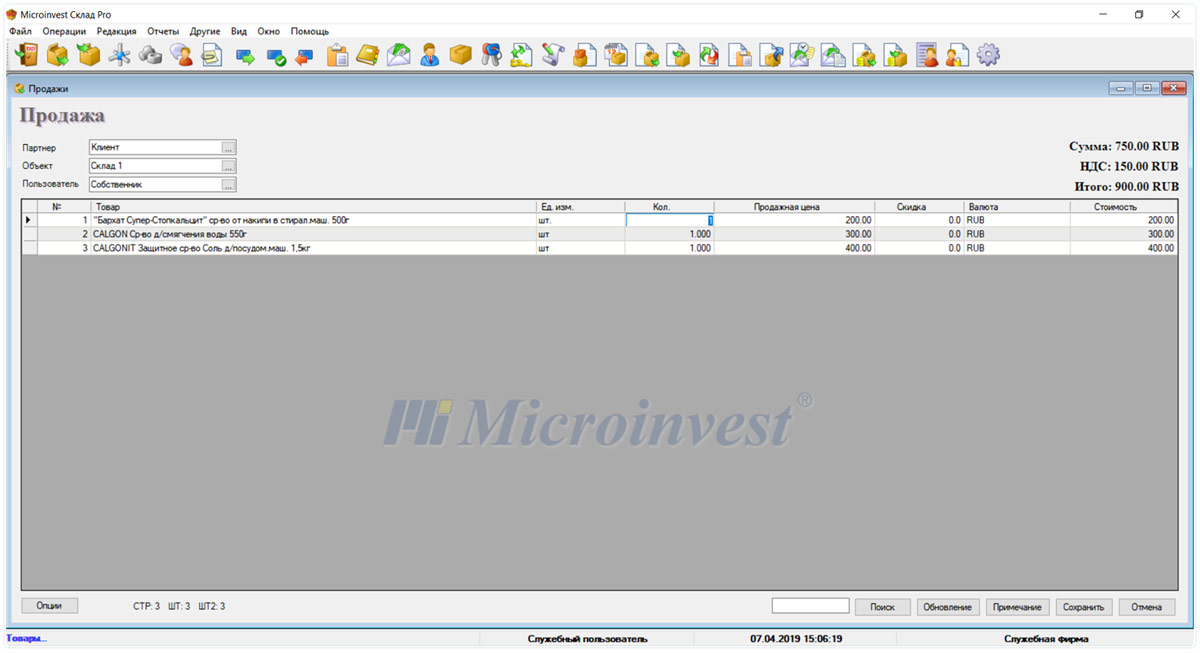Click the envelope with money icon
Image resolution: width=1200 pixels, height=653 pixels.
pyautogui.click(x=399, y=55)
